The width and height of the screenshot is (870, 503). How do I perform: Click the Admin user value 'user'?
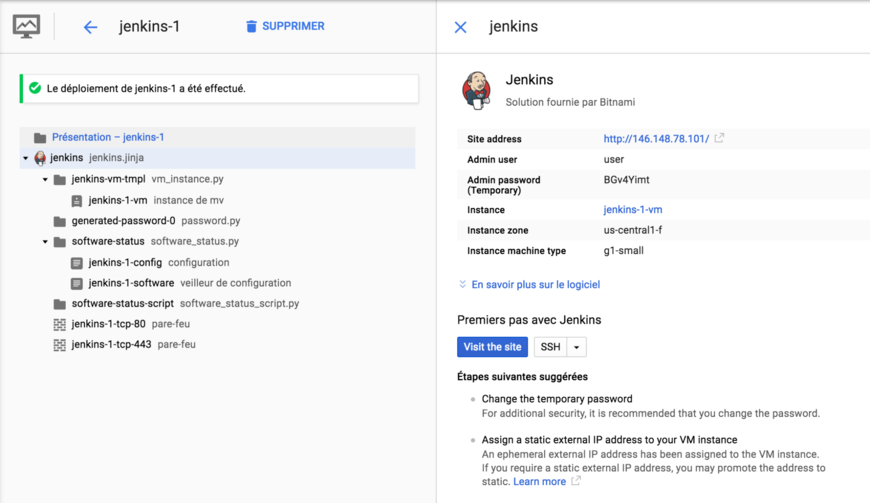614,159
